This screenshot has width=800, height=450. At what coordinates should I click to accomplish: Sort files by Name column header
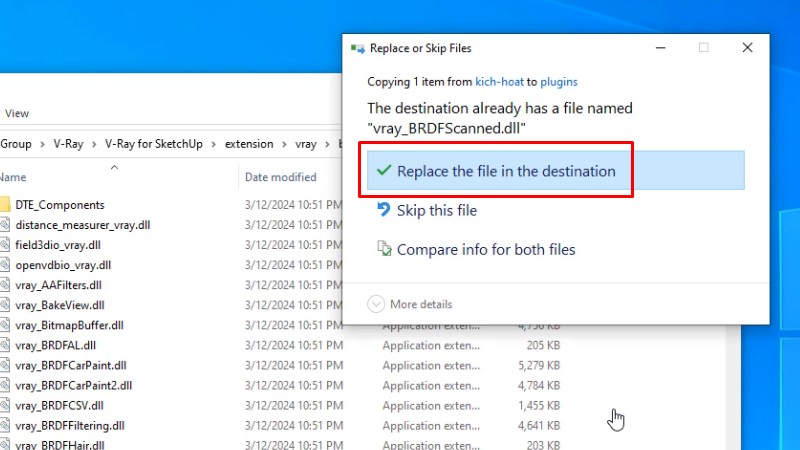coord(13,177)
